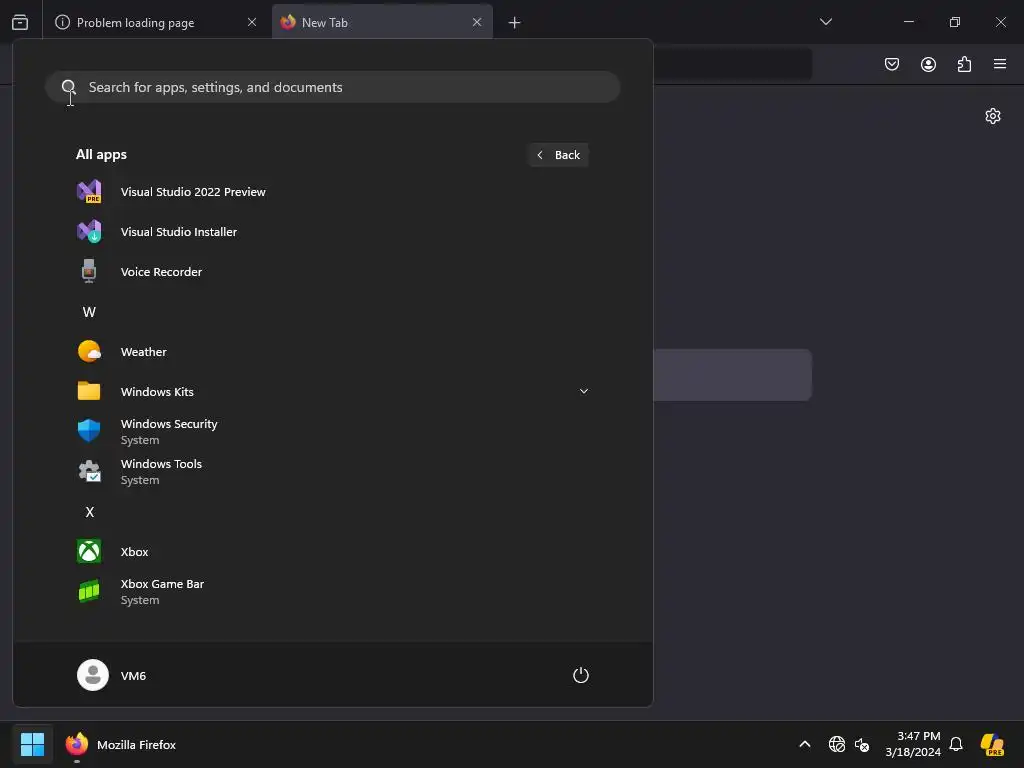Close the Problem loading page tab
1024x768 pixels.
[x=251, y=22]
